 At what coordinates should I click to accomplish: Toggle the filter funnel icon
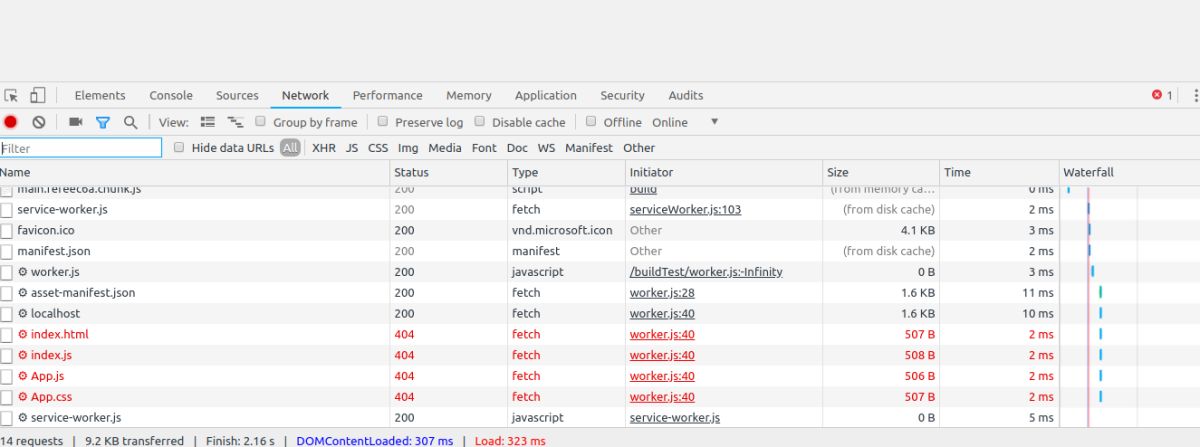(x=102, y=122)
